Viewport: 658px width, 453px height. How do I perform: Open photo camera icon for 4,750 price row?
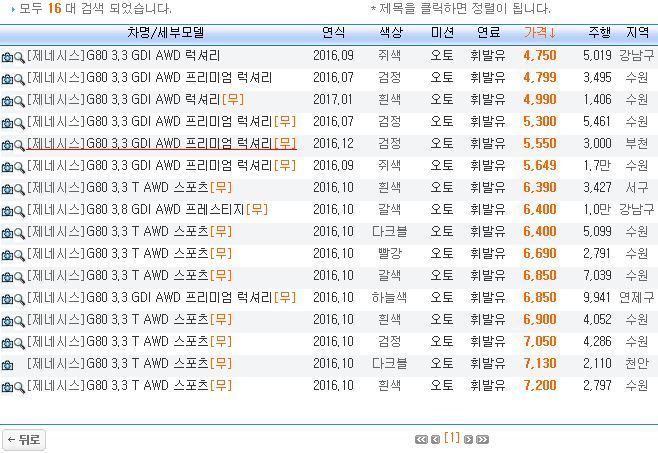click(x=7, y=57)
